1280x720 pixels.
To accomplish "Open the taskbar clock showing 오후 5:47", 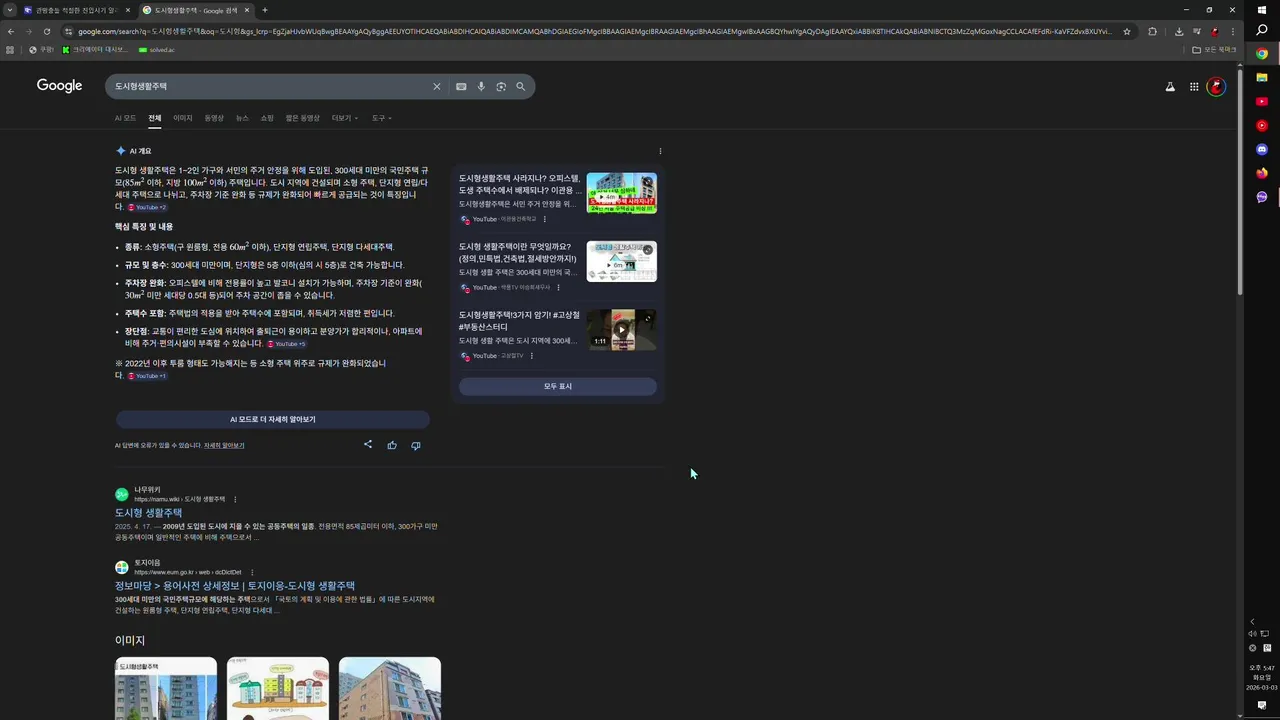I will click(1262, 677).
